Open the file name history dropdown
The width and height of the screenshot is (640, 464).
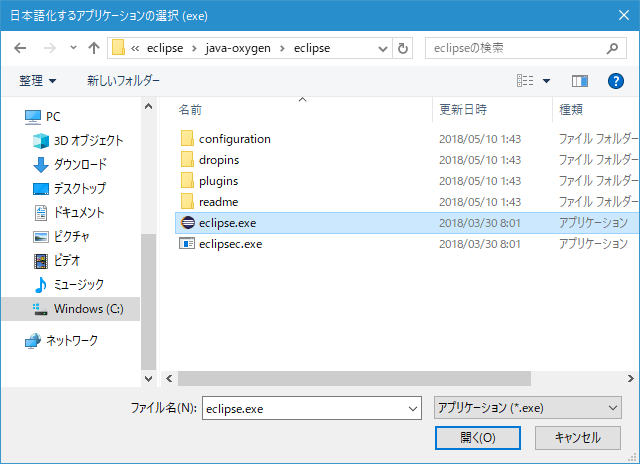pyautogui.click(x=413, y=408)
